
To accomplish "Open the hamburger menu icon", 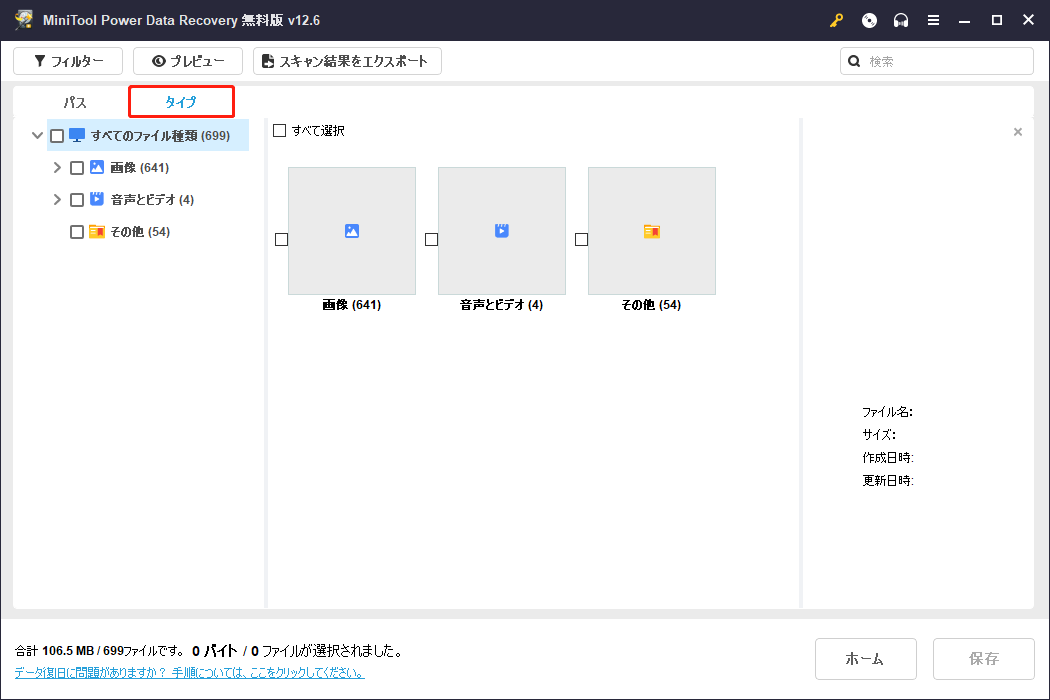I will click(933, 20).
